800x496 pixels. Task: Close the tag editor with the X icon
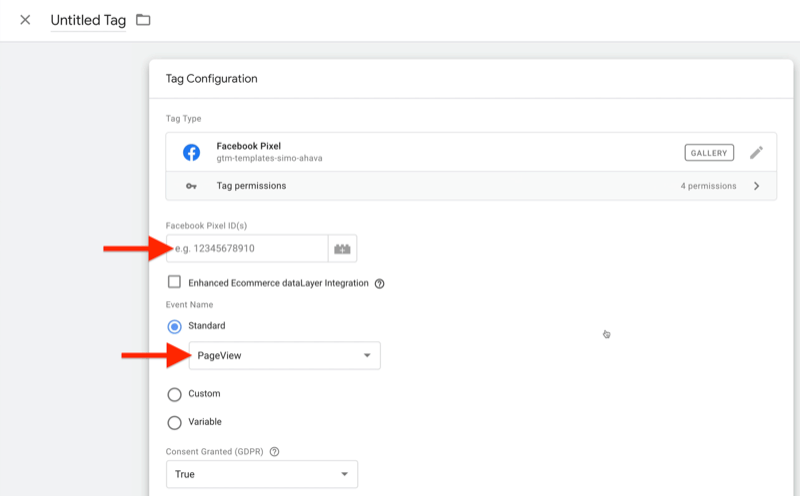25,20
